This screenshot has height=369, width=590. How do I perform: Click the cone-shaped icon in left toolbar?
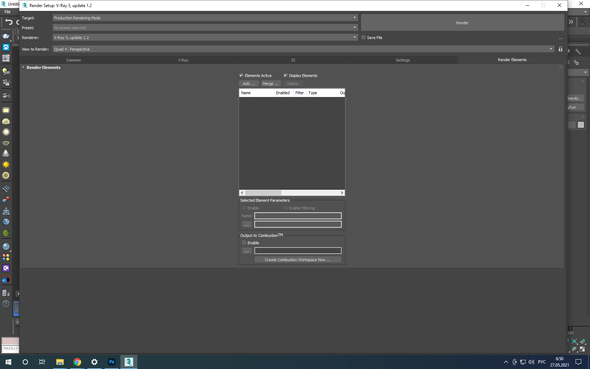coord(6,153)
